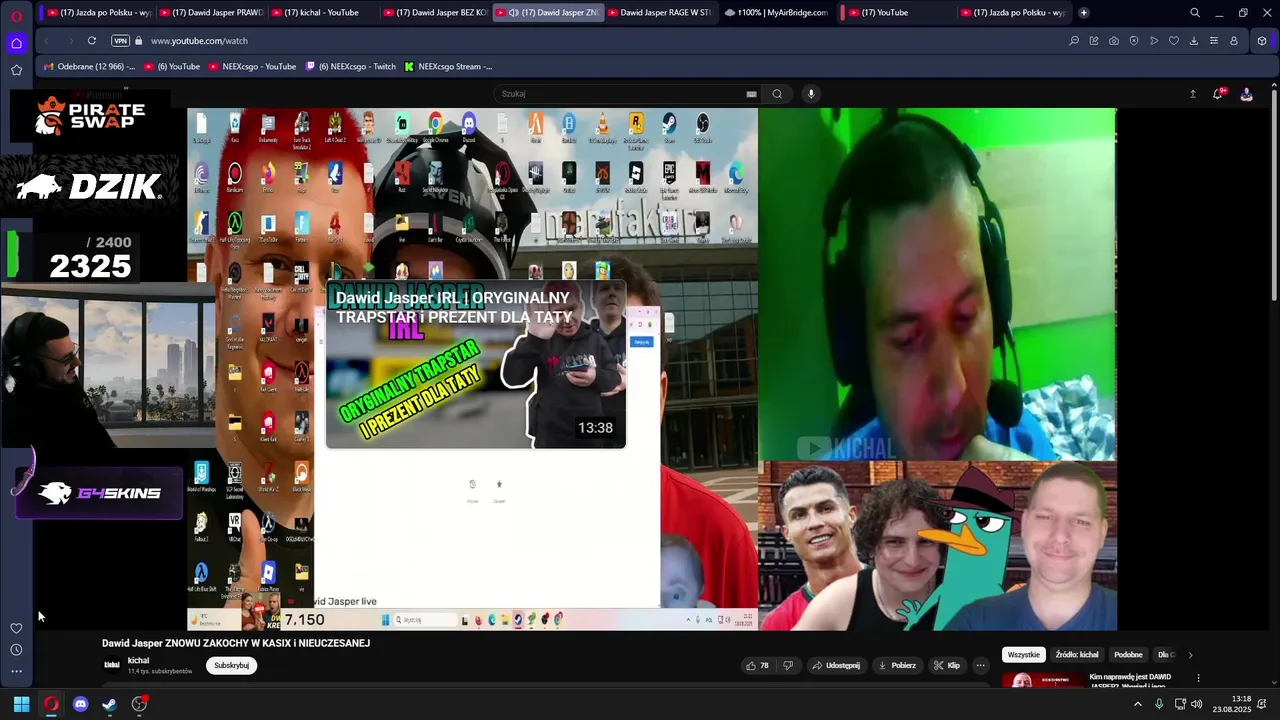
Task: Switch to the '(17) YouTube' tab
Action: click(890, 13)
